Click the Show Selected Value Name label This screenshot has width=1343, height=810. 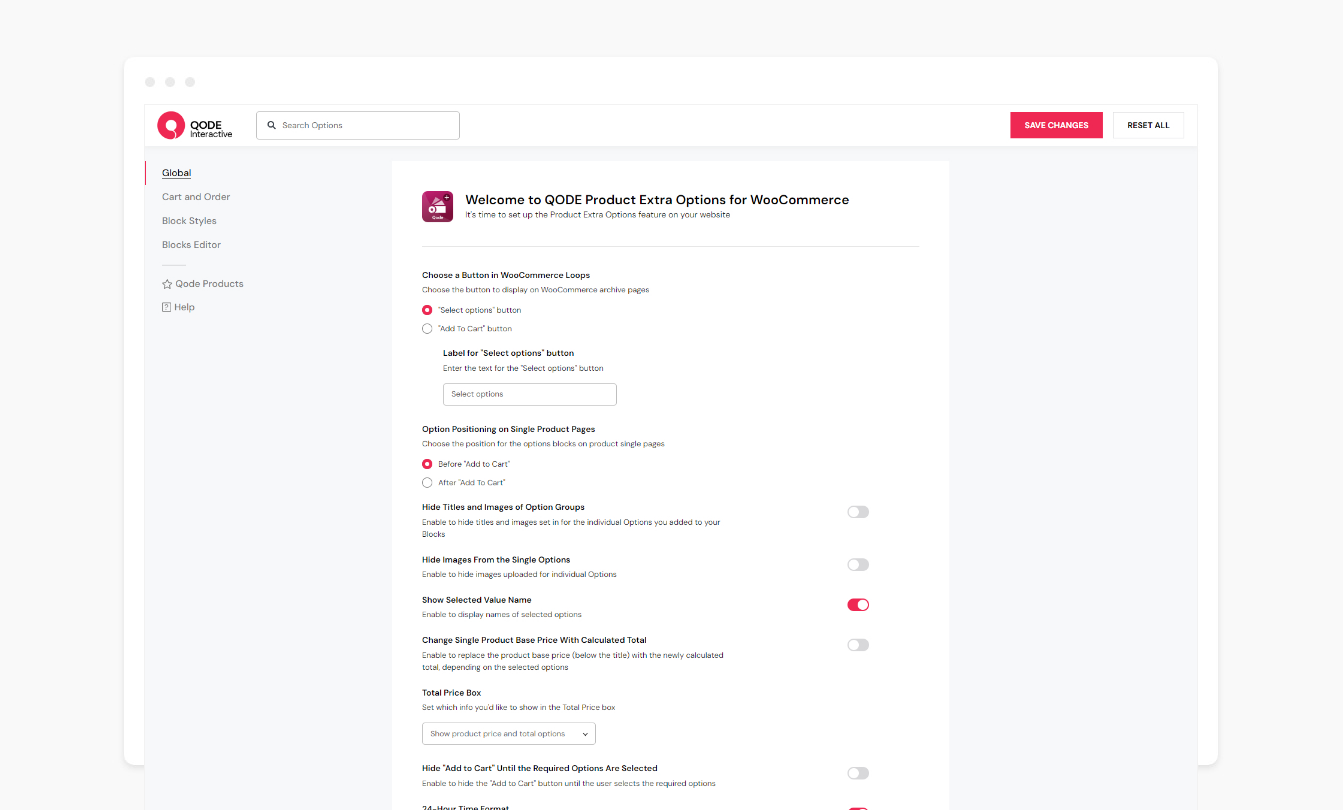point(477,600)
